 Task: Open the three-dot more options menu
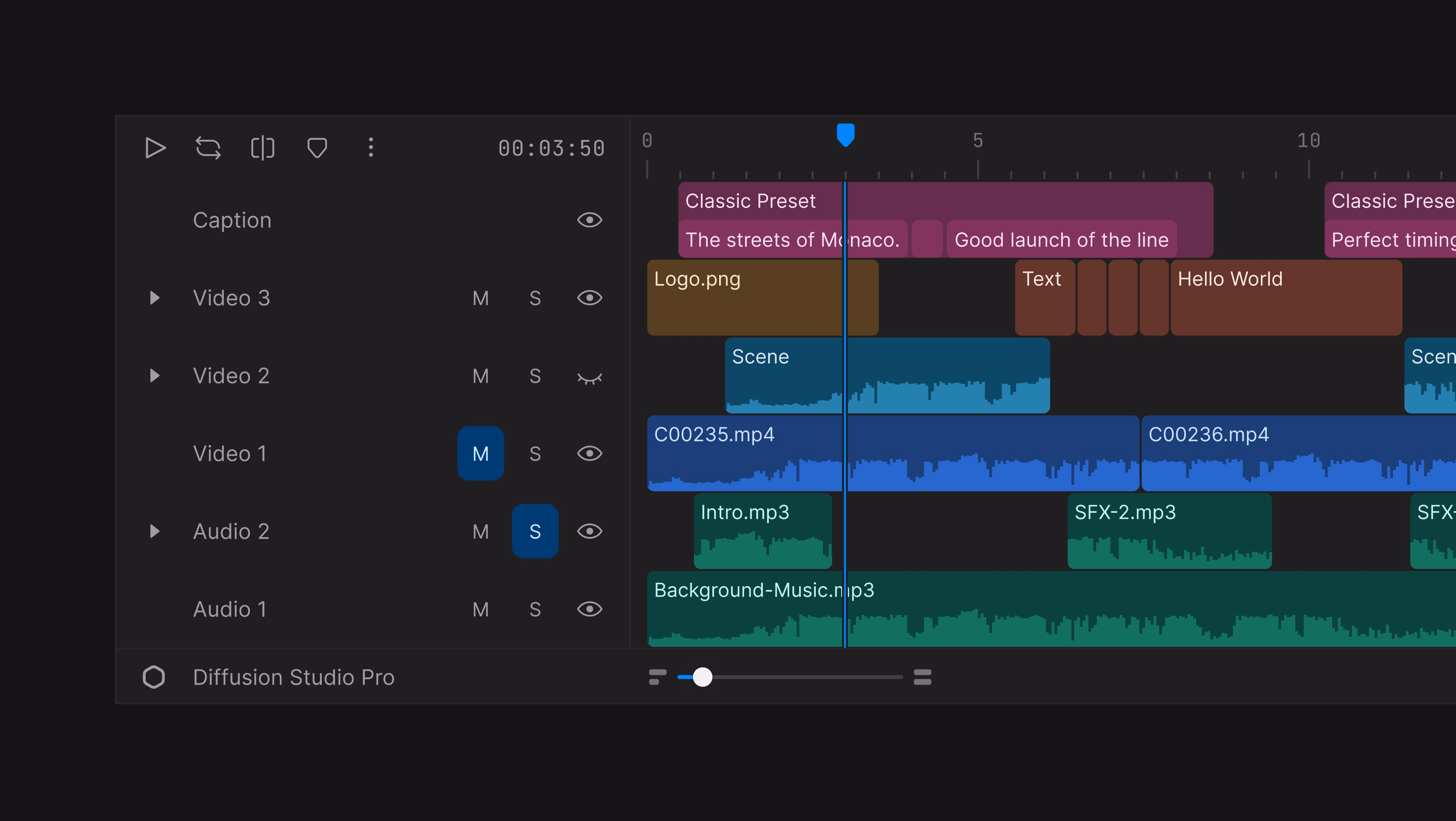pyautogui.click(x=371, y=147)
